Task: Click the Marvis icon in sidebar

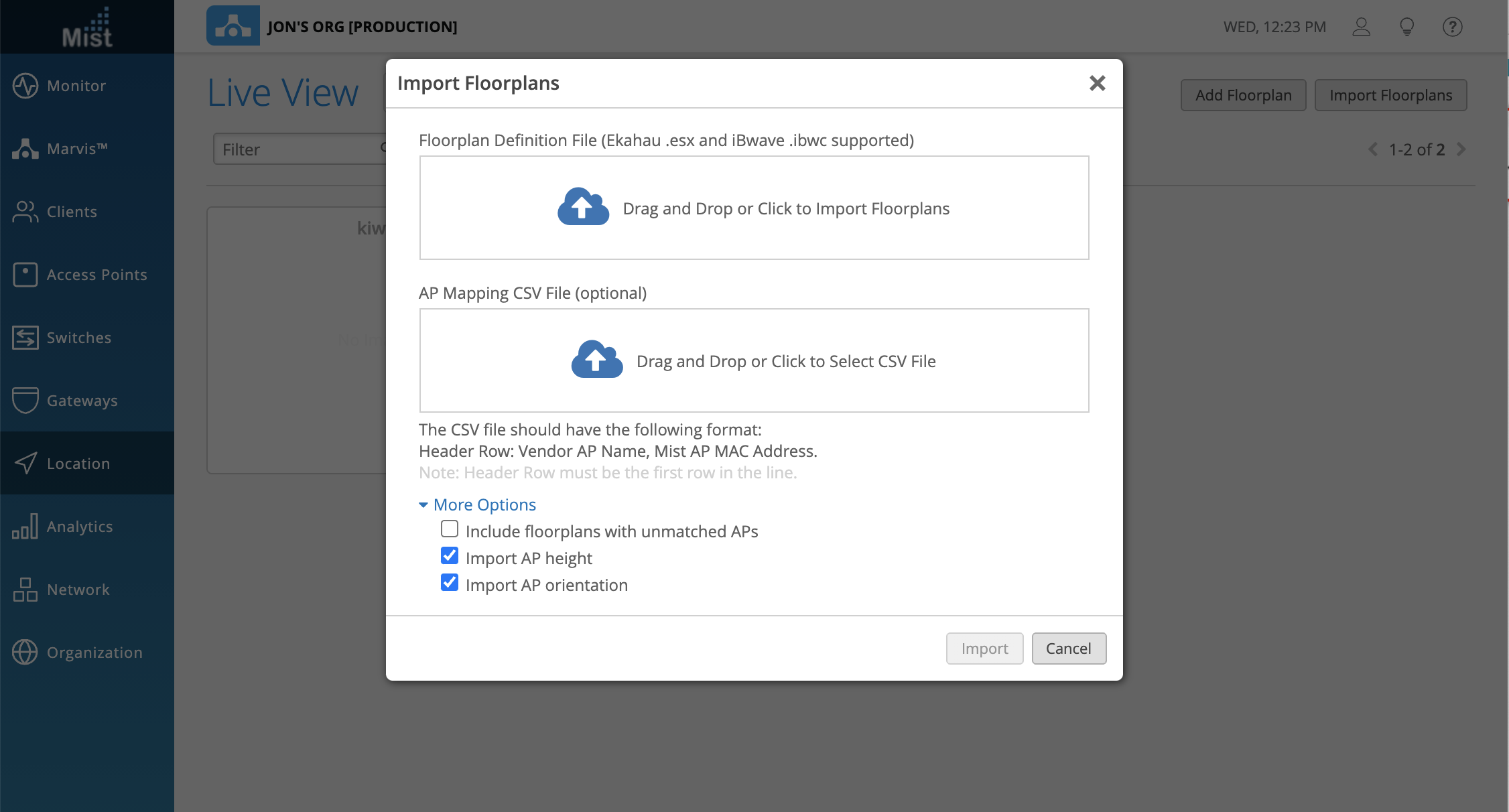Action: tap(25, 149)
